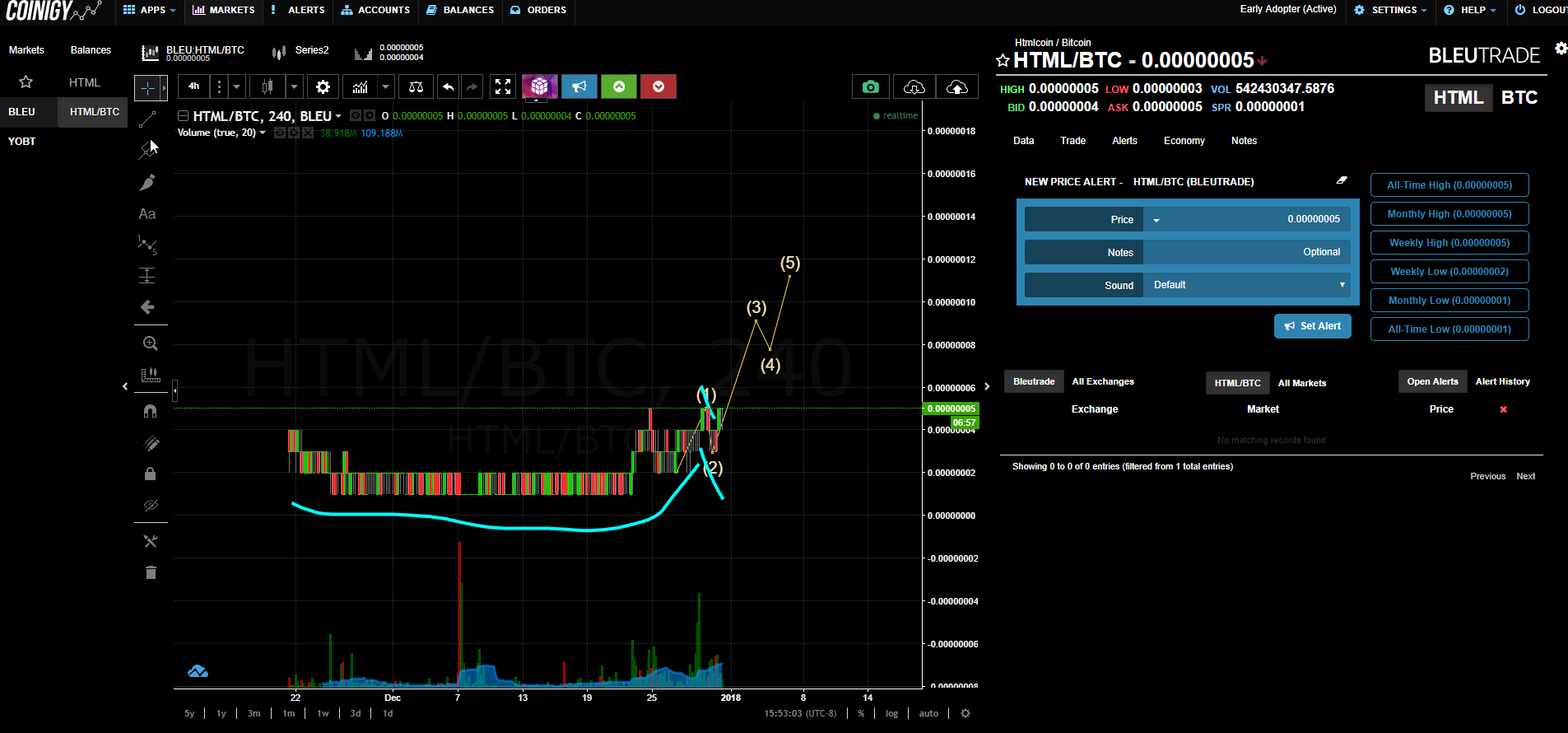Viewport: 1568px width, 733px height.
Task: Select the YOBT exchange in sidebar
Action: point(22,141)
